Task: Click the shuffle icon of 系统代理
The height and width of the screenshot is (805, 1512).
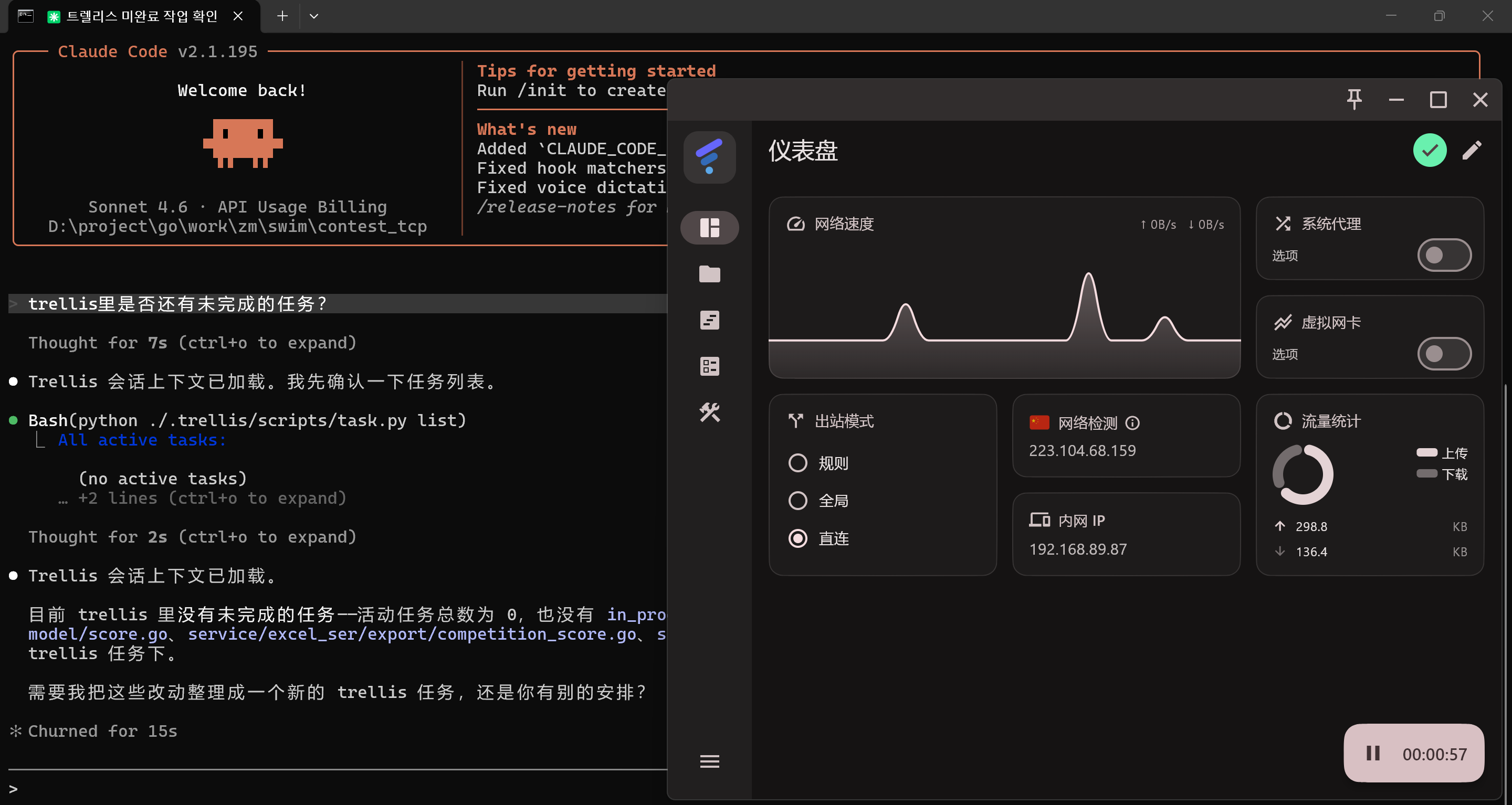Action: coord(1283,224)
